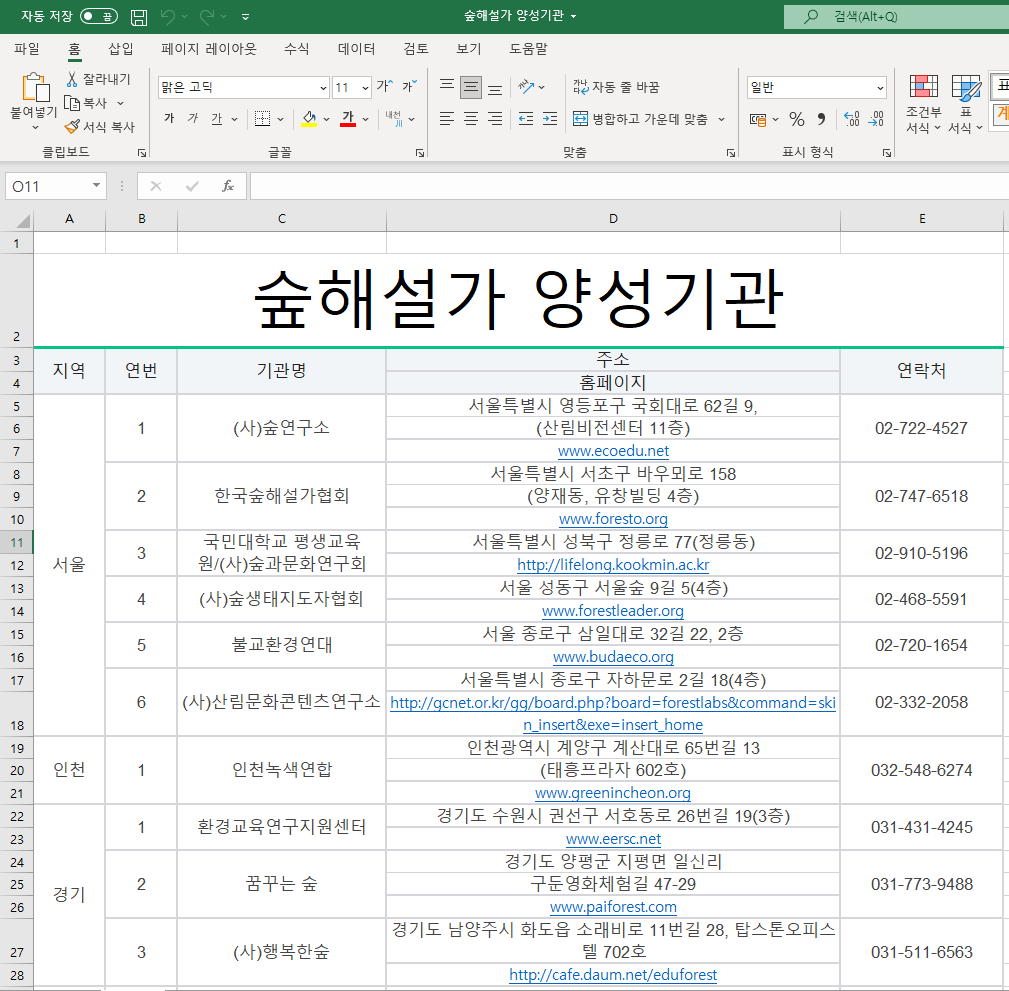Open the www.foresto.org link
The image size is (1009, 991).
[613, 519]
